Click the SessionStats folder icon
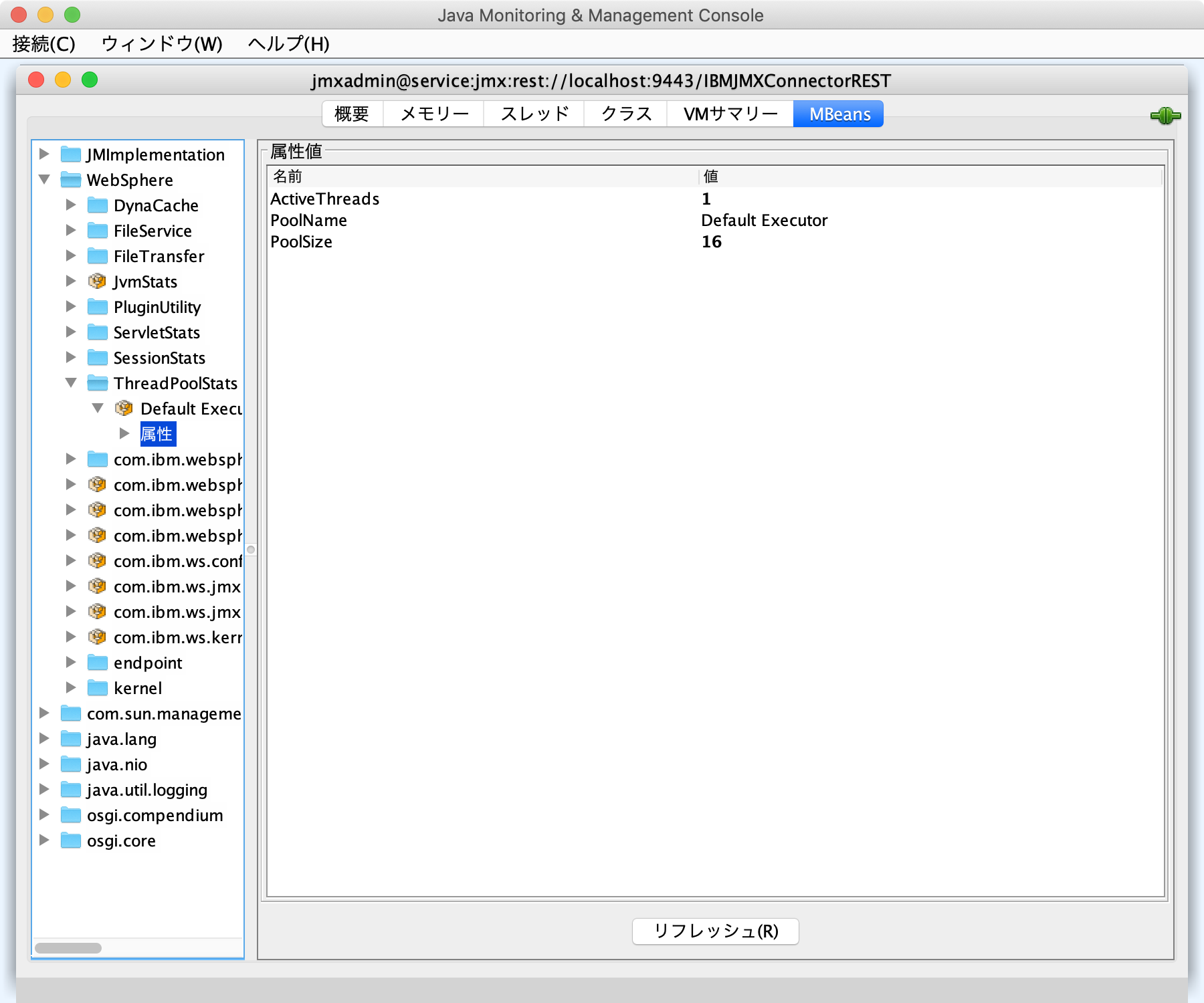The width and height of the screenshot is (1204, 1003). pos(98,358)
